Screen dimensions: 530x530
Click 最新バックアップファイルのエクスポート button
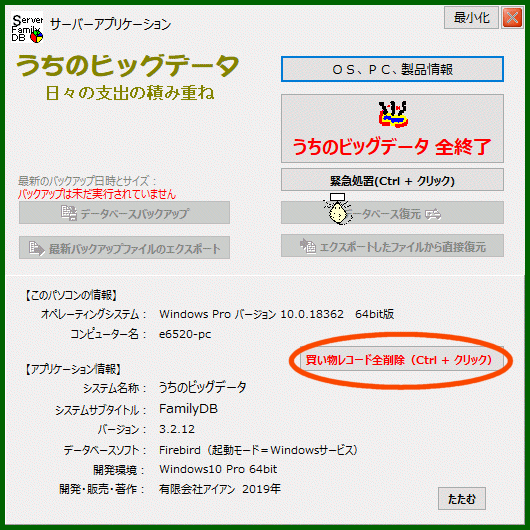pyautogui.click(x=124, y=248)
